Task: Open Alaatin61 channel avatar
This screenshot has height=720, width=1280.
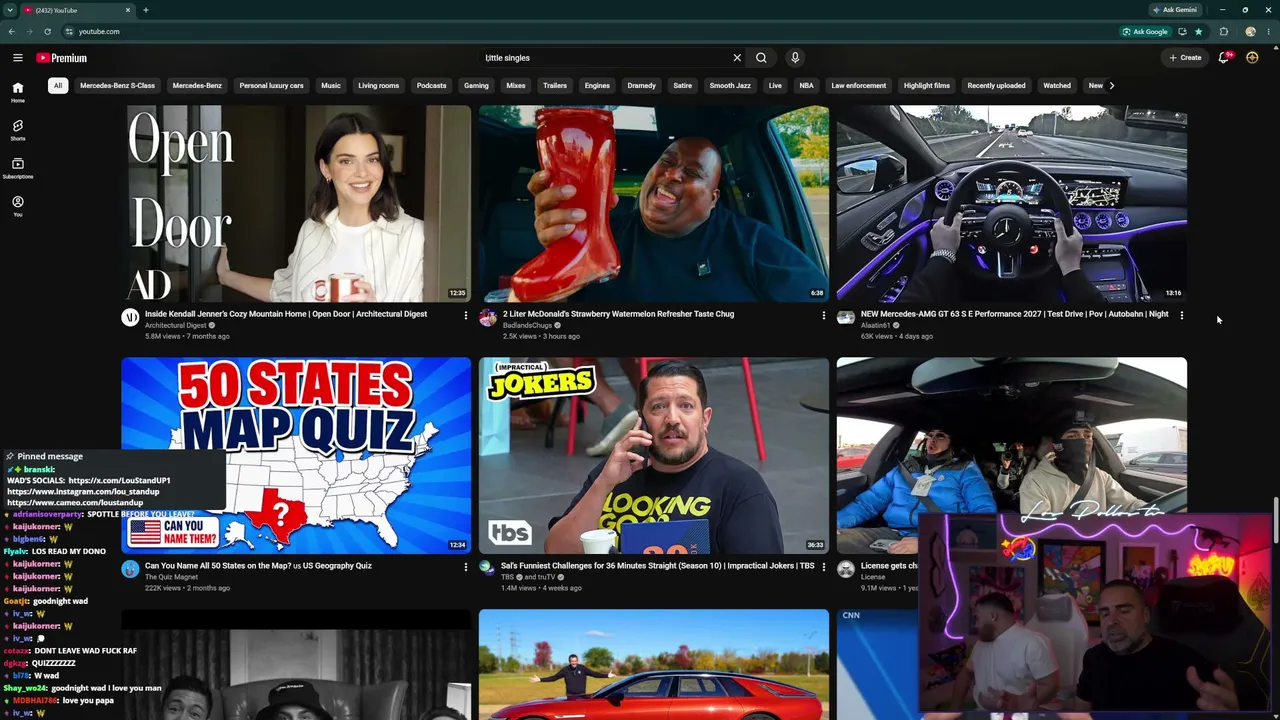Action: tap(846, 318)
